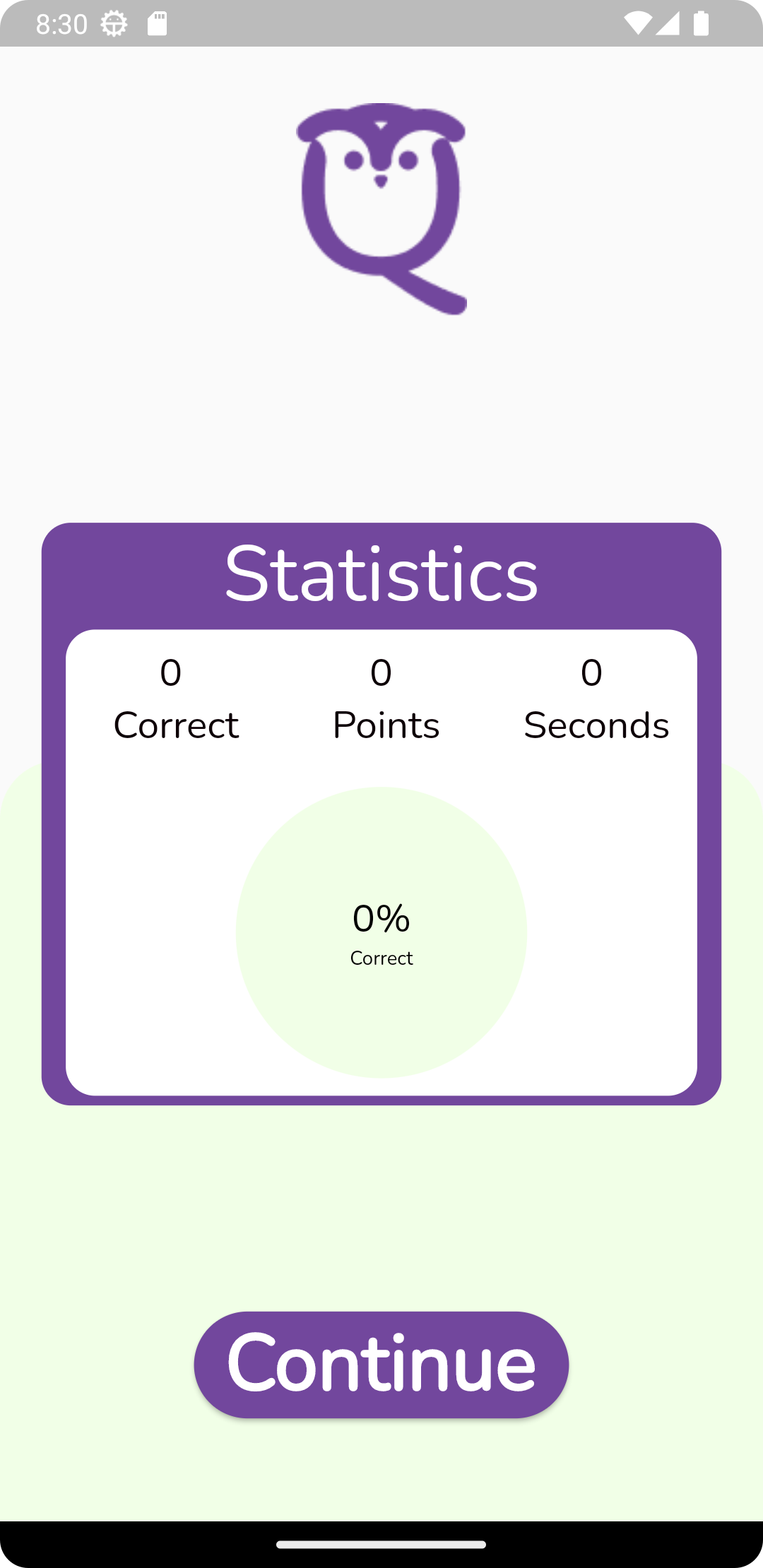The height and width of the screenshot is (1568, 763).
Task: Click the zero above Points
Action: point(381,672)
